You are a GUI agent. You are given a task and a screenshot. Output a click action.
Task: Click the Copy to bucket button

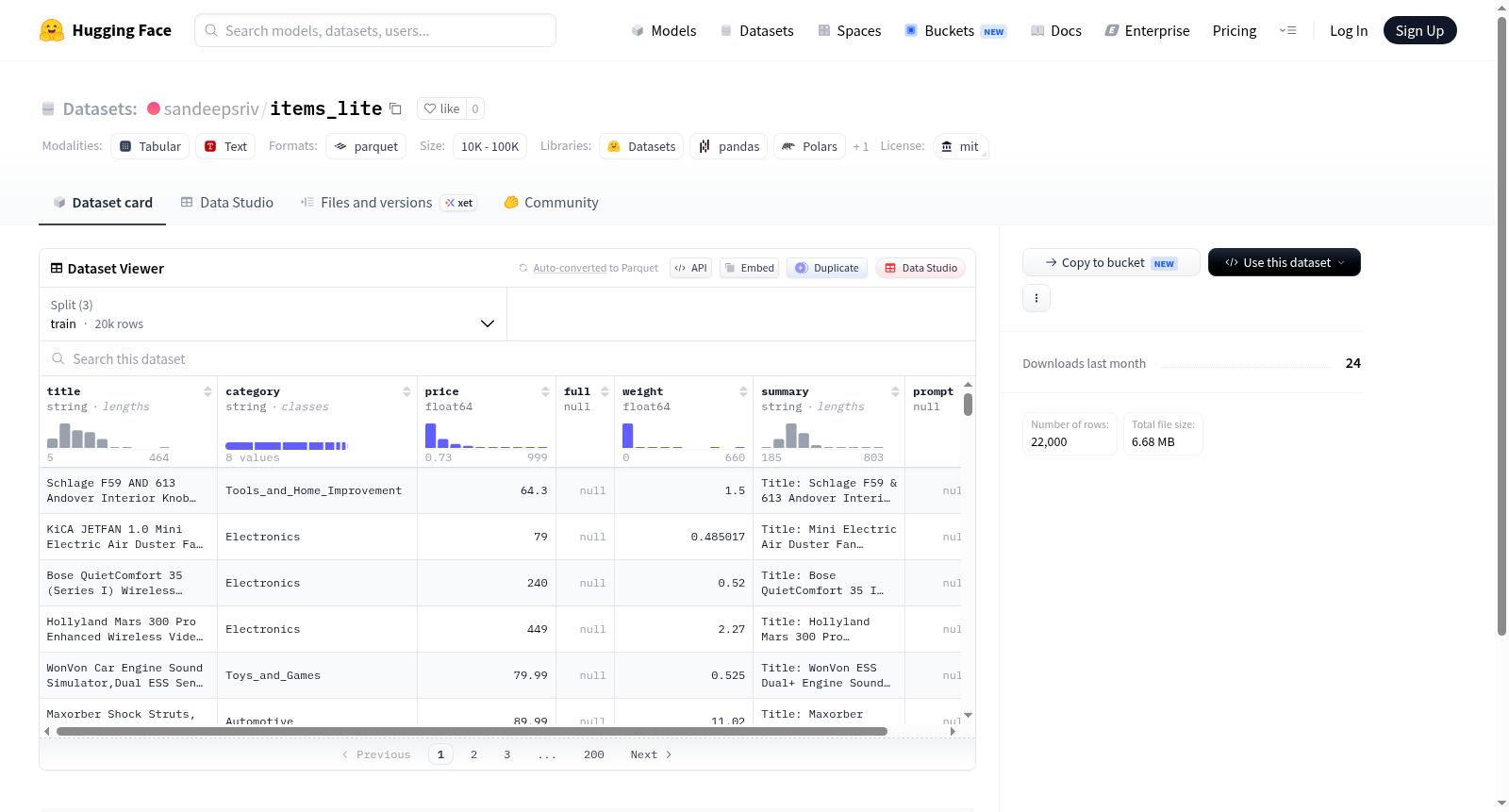[x=1111, y=262]
